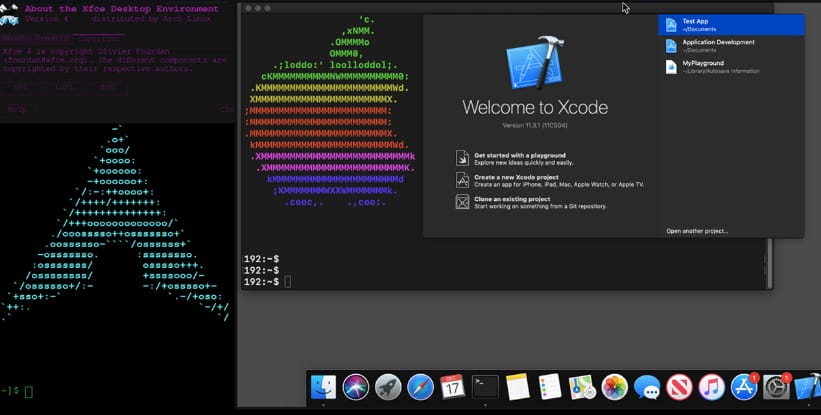Screen dimensions: 821x415
Task: Select MyPlayground recent project
Action: coord(731,66)
